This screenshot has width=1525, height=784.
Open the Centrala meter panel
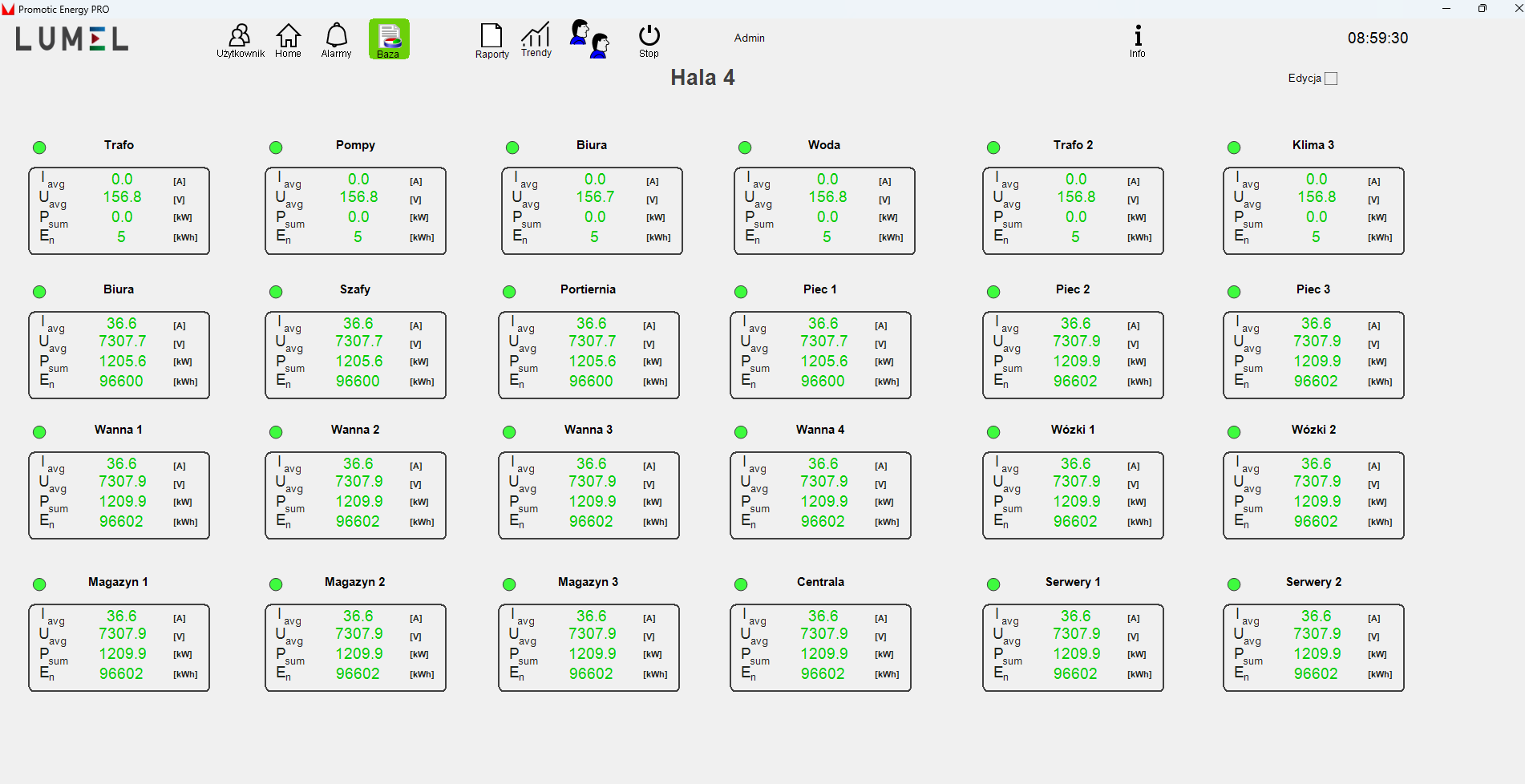coord(821,648)
